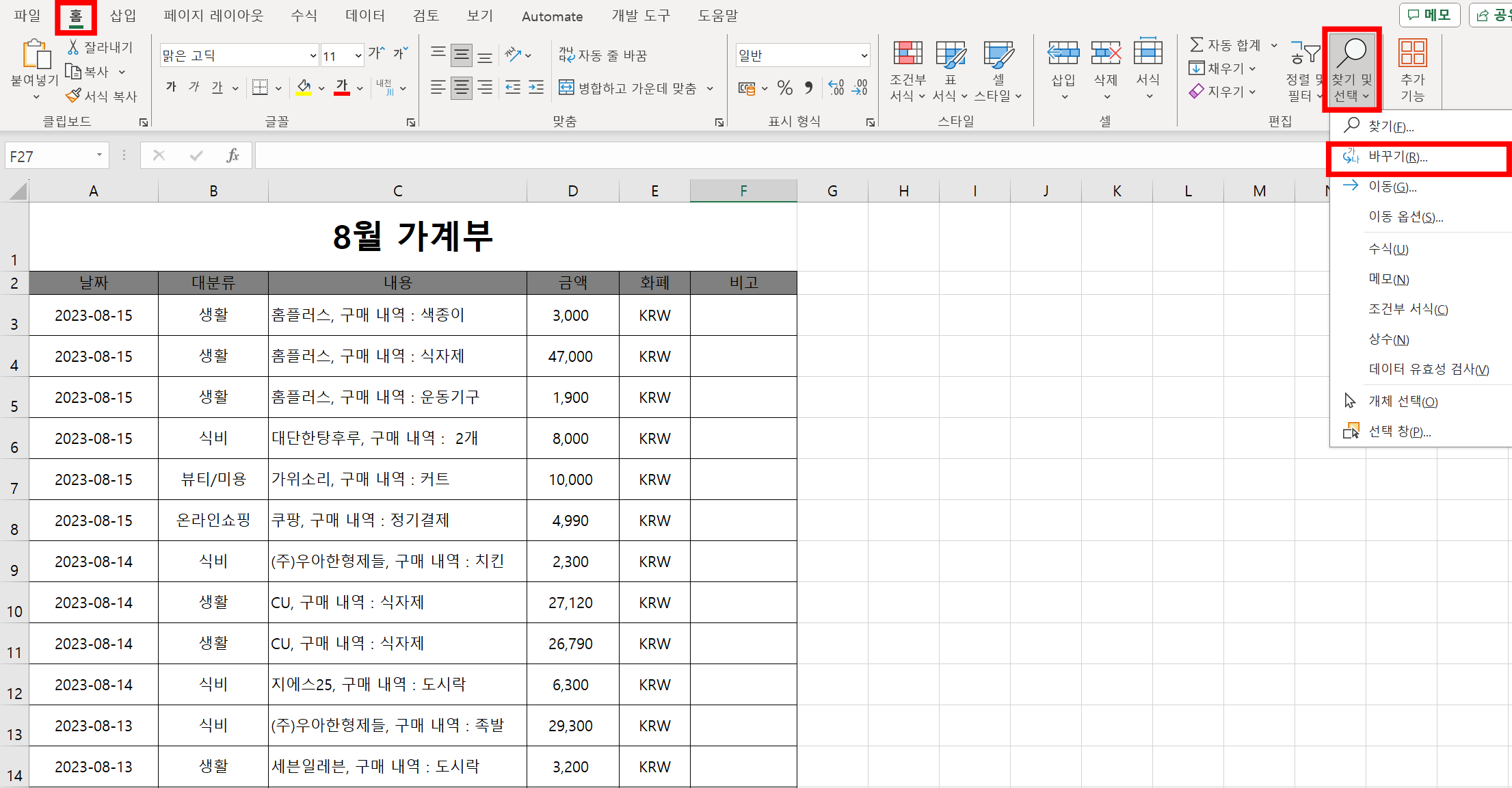Click the increase decimal icon
The width and height of the screenshot is (1512, 788).
(836, 88)
